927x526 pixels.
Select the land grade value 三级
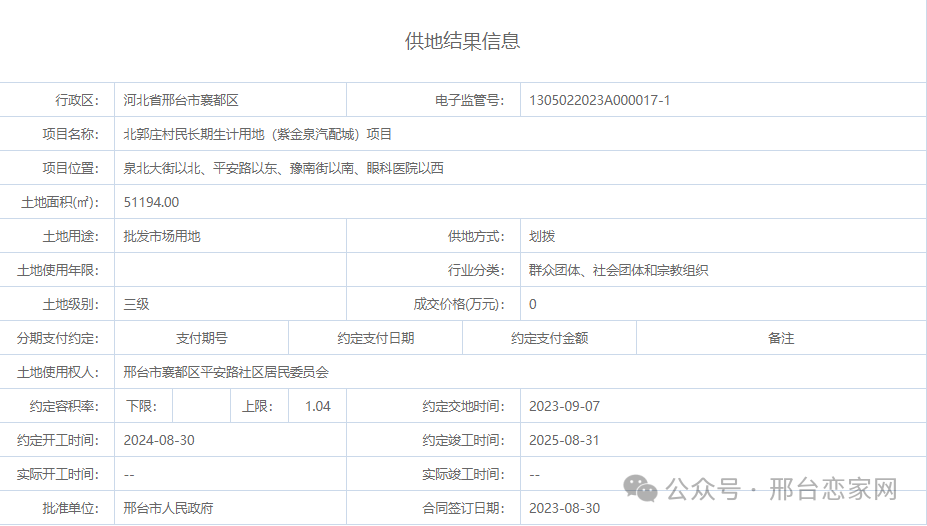tap(136, 304)
